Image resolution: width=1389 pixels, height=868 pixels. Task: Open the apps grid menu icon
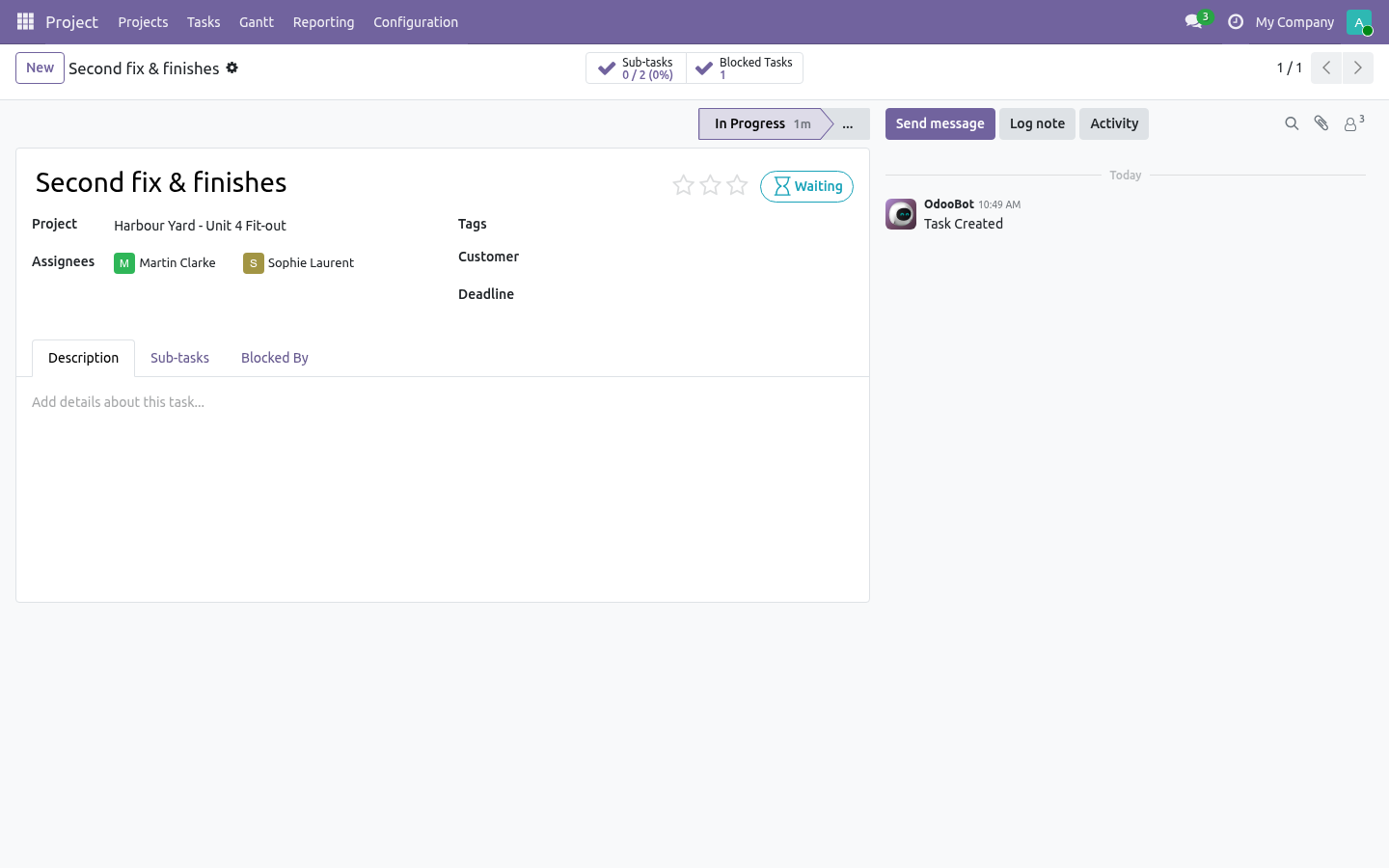tap(26, 21)
